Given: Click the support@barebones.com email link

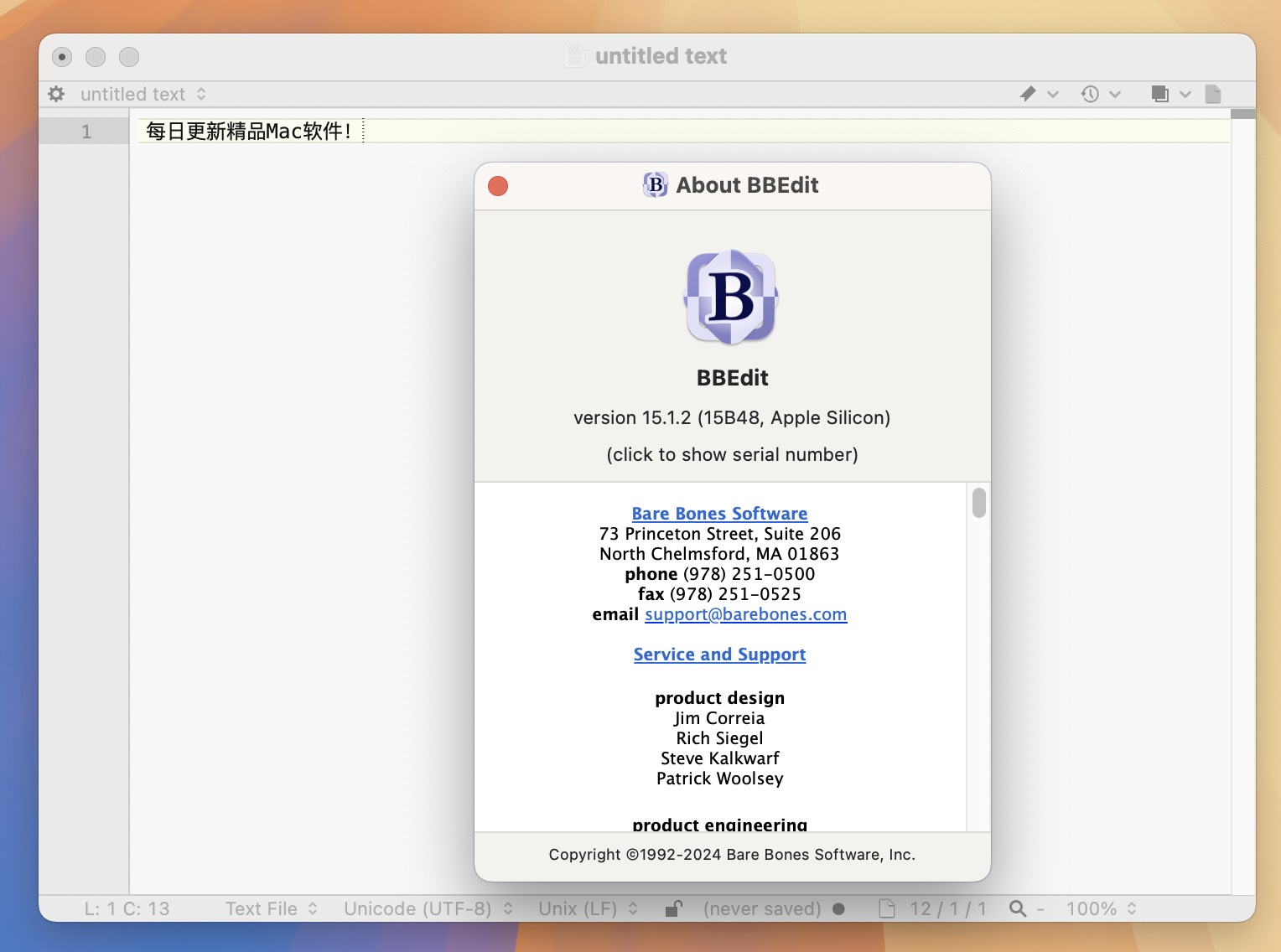Looking at the screenshot, I should point(745,614).
